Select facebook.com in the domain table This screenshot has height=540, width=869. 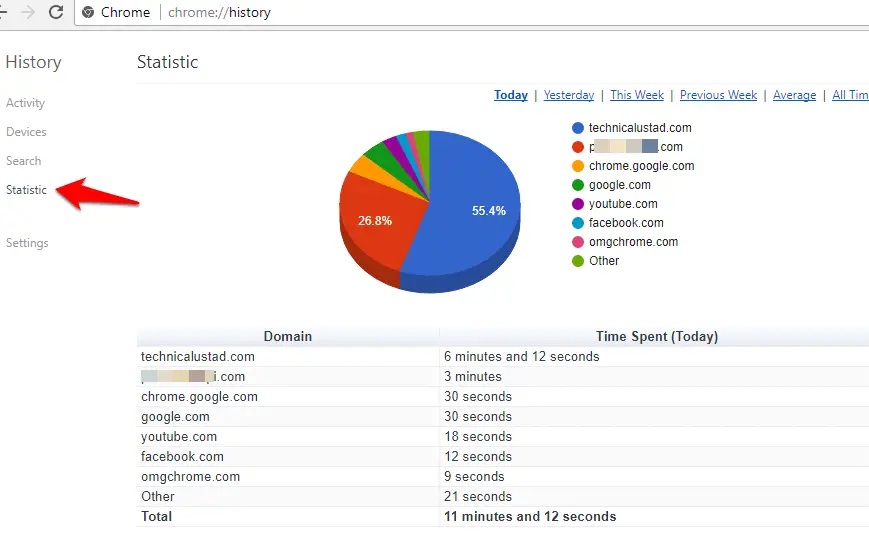[x=182, y=457]
